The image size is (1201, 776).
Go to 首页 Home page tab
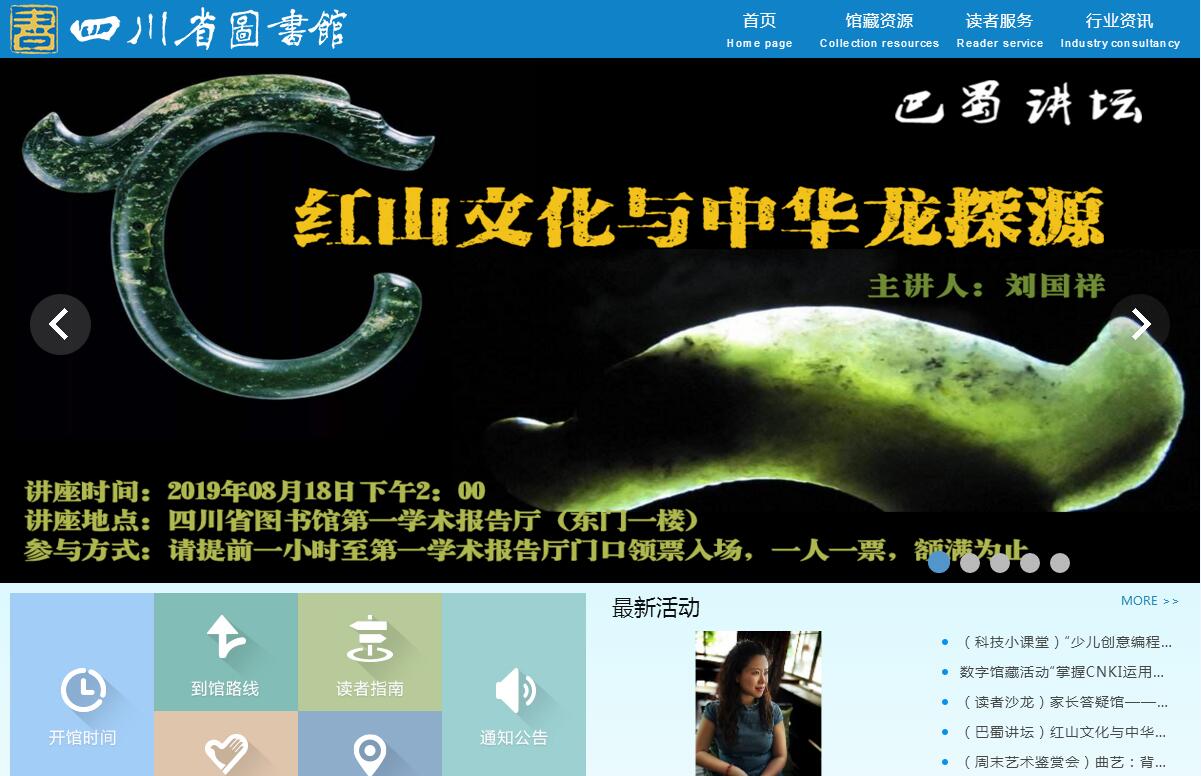click(x=759, y=29)
